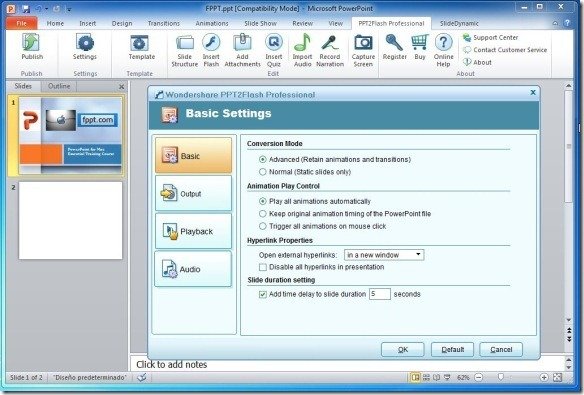The width and height of the screenshot is (584, 395).
Task: Click the Default button in the dialog
Action: tap(453, 350)
